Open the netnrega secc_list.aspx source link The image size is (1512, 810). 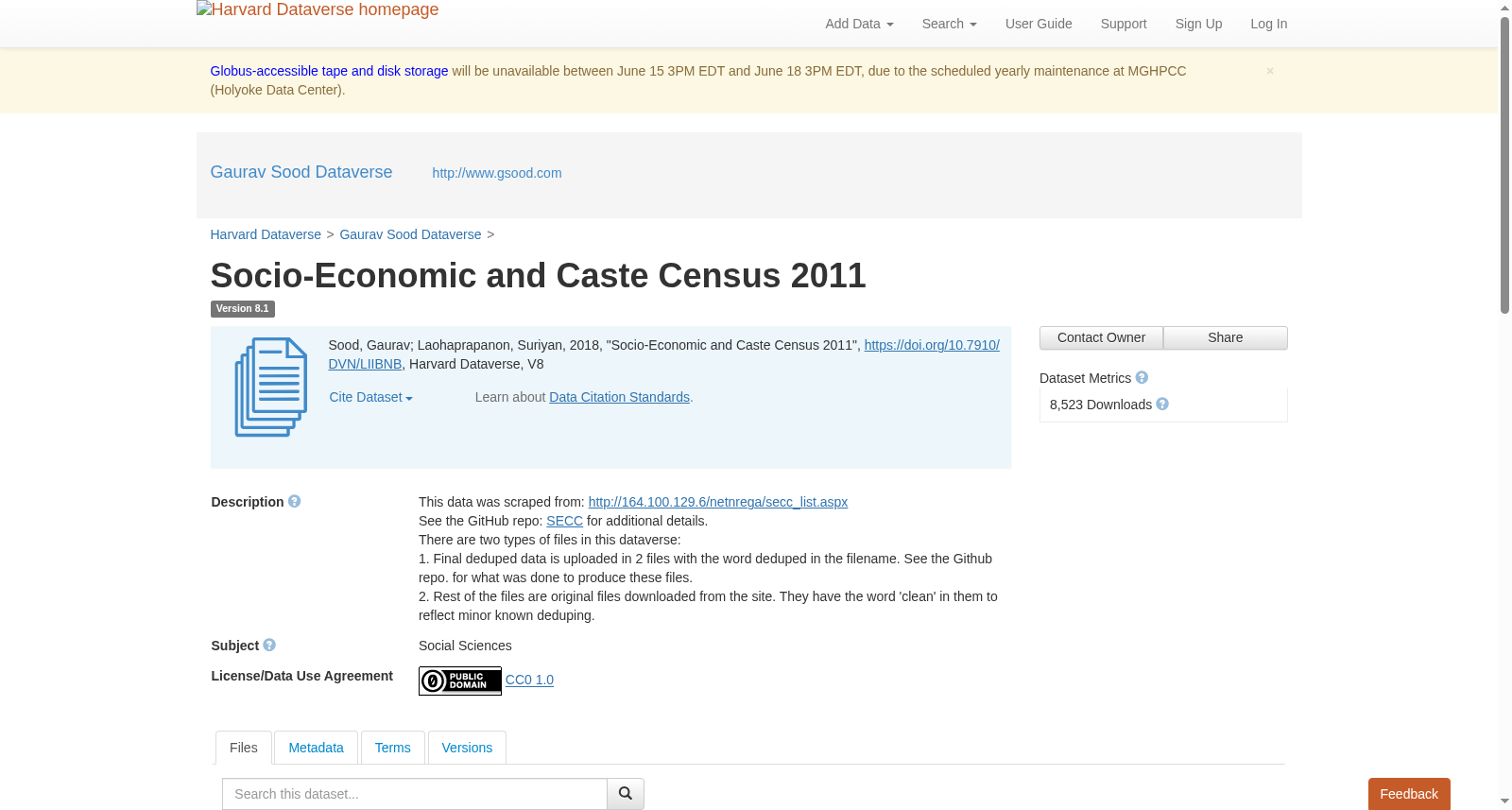717,502
